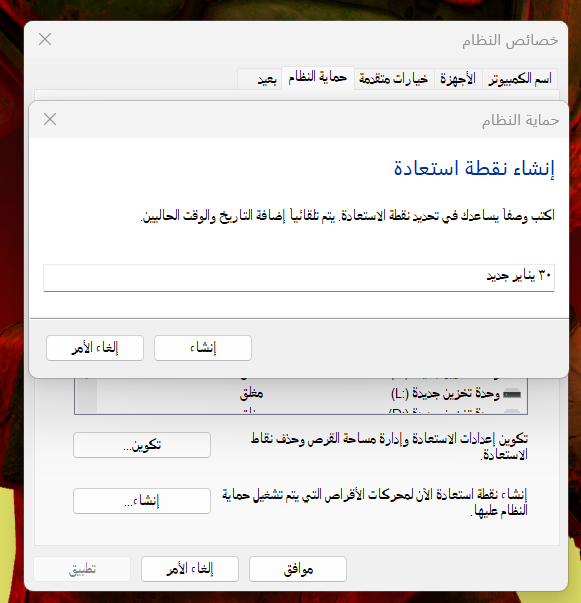
Task: Cancel the restore point dialog with إلغاء الأمر
Action: [x=95, y=348]
